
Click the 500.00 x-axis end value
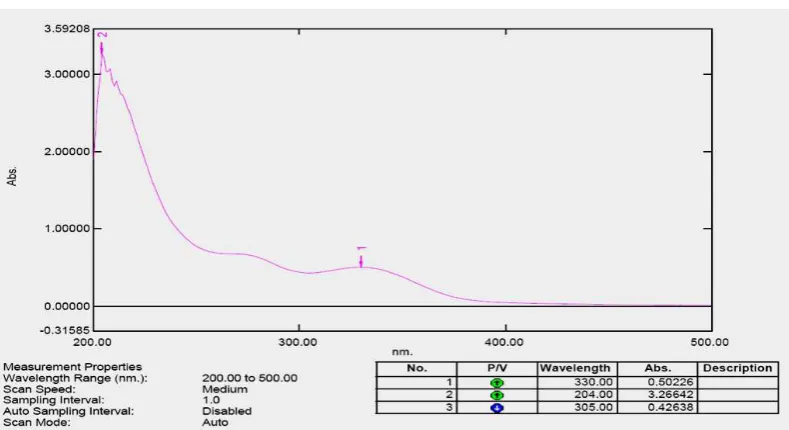[x=709, y=342]
